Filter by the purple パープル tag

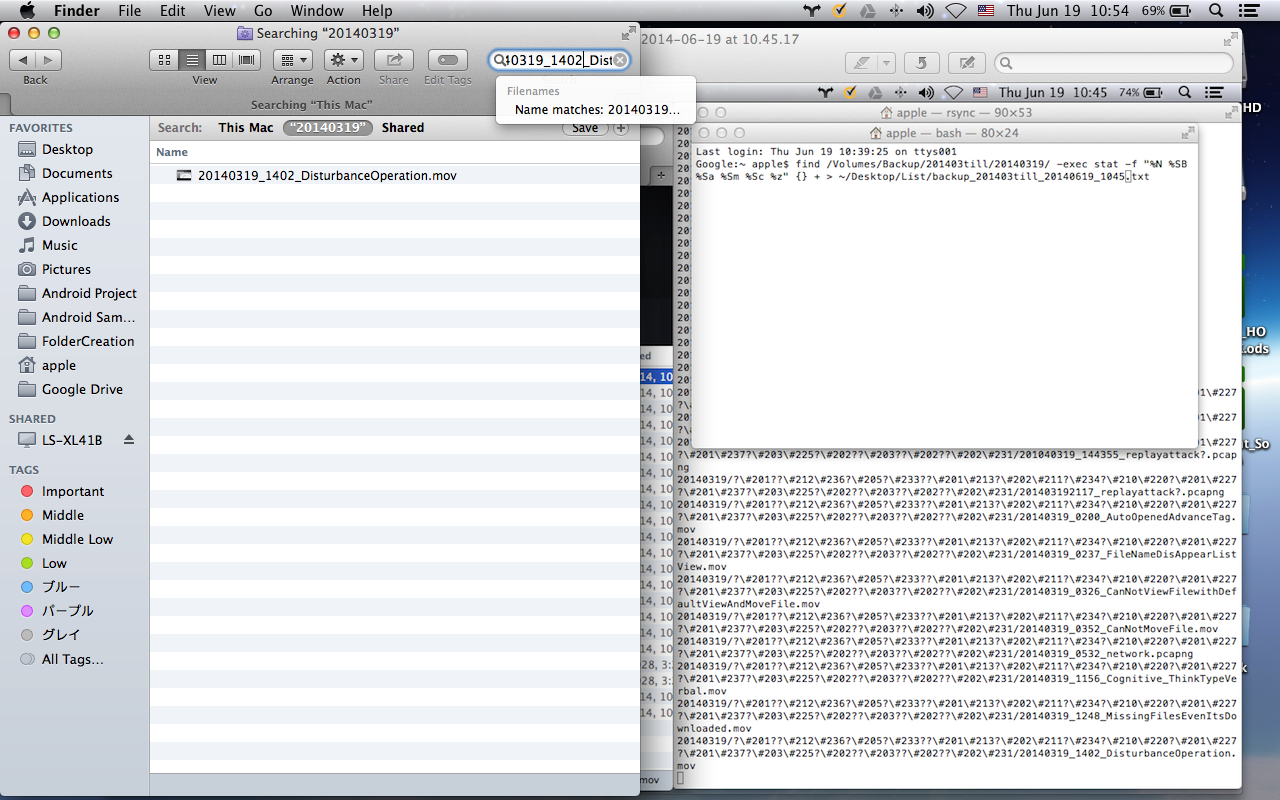point(68,611)
